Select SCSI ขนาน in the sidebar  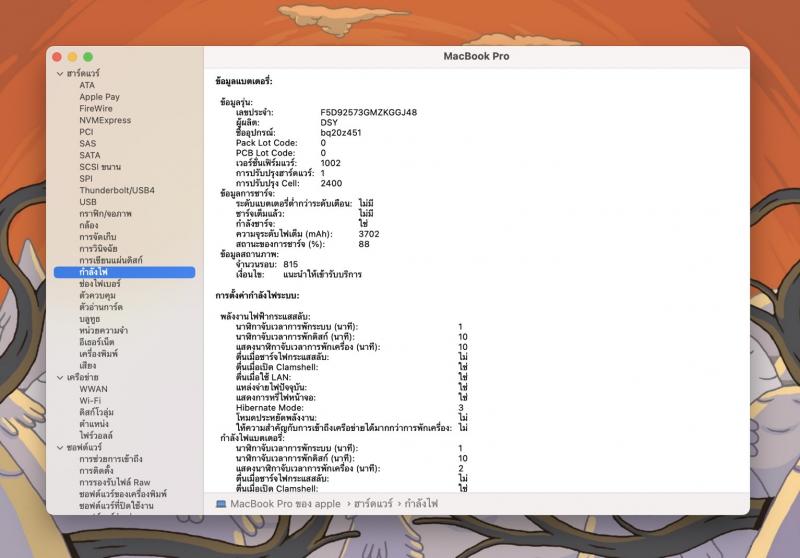99,167
